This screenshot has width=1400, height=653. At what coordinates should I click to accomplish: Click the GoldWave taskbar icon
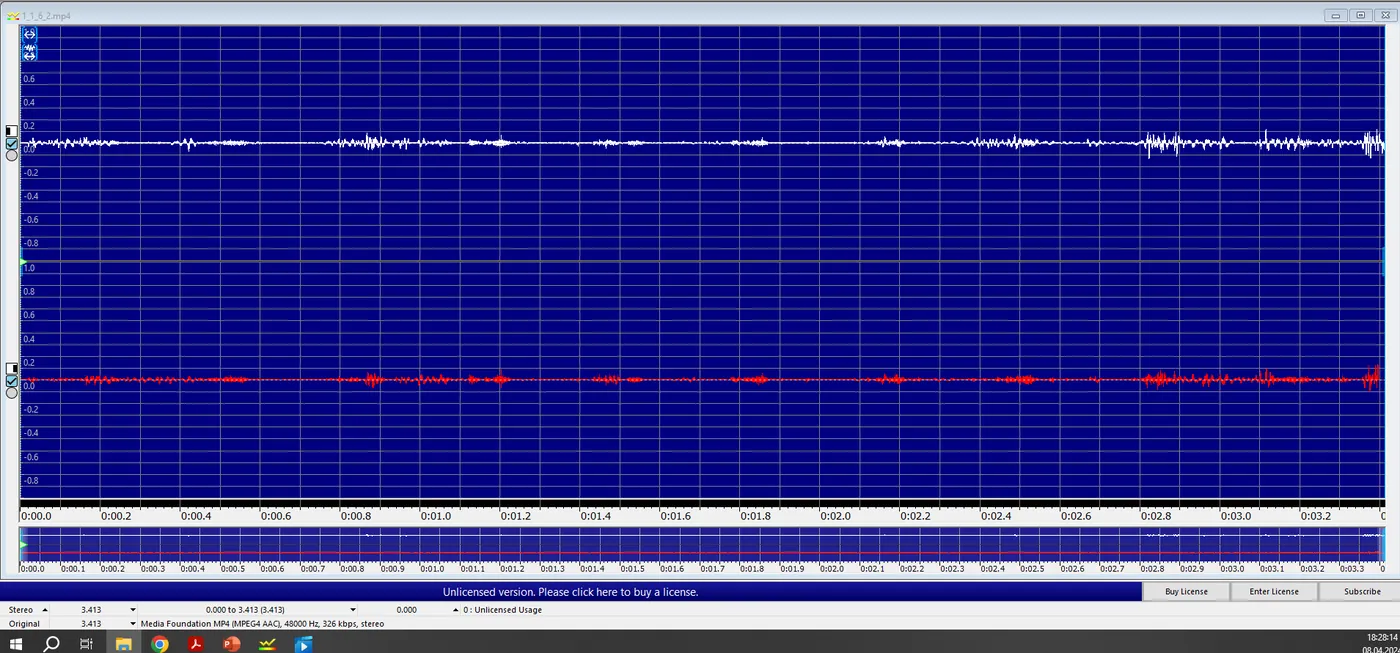(268, 644)
